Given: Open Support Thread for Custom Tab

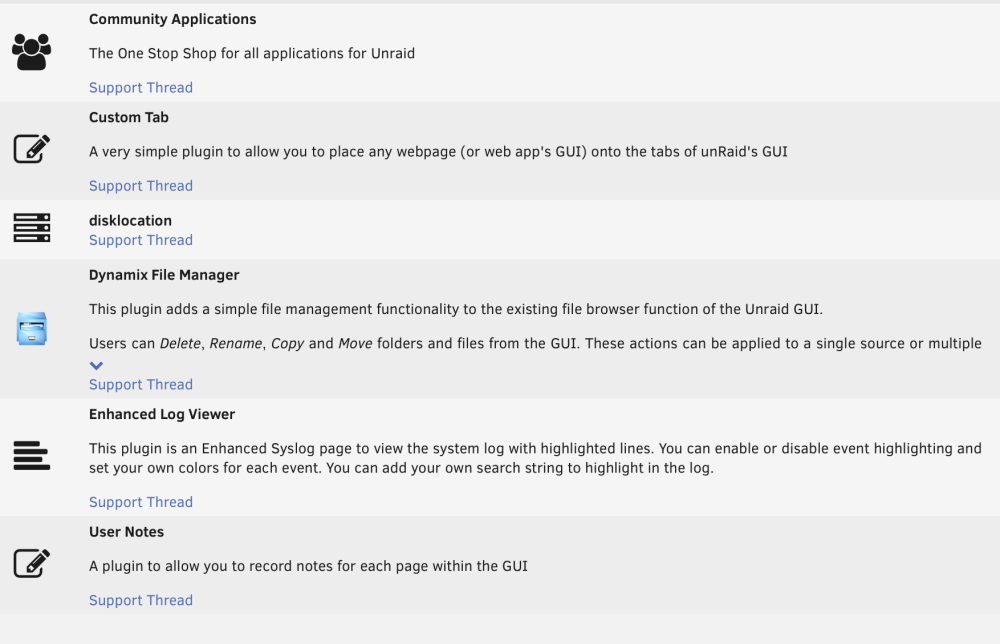Looking at the screenshot, I should (x=141, y=186).
